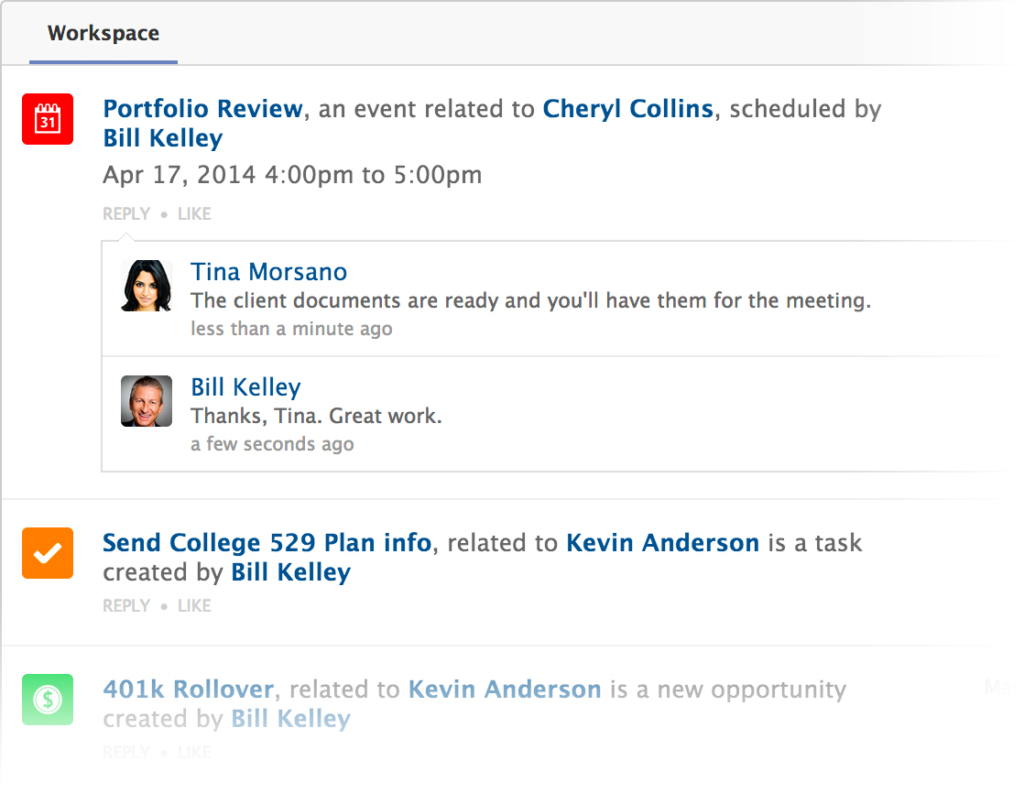Click Bill Kelley in the task entry
1024x793 pixels.
(291, 572)
